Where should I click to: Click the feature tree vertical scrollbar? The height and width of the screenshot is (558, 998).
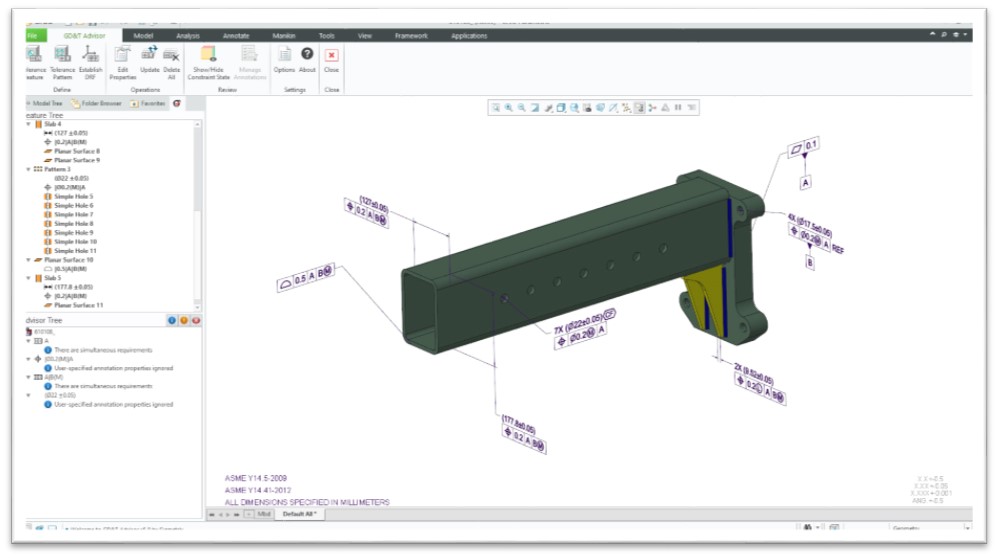pos(197,214)
